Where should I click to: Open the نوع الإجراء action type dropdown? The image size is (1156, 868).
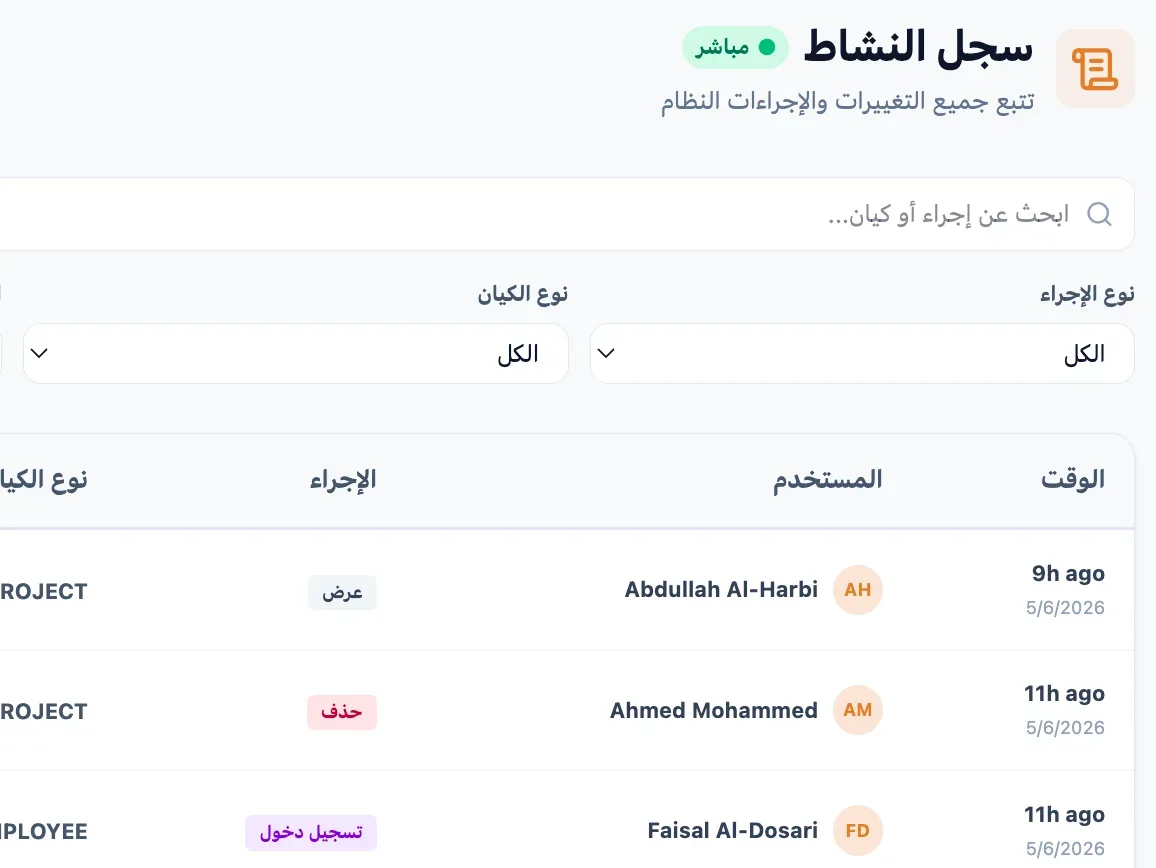[862, 353]
